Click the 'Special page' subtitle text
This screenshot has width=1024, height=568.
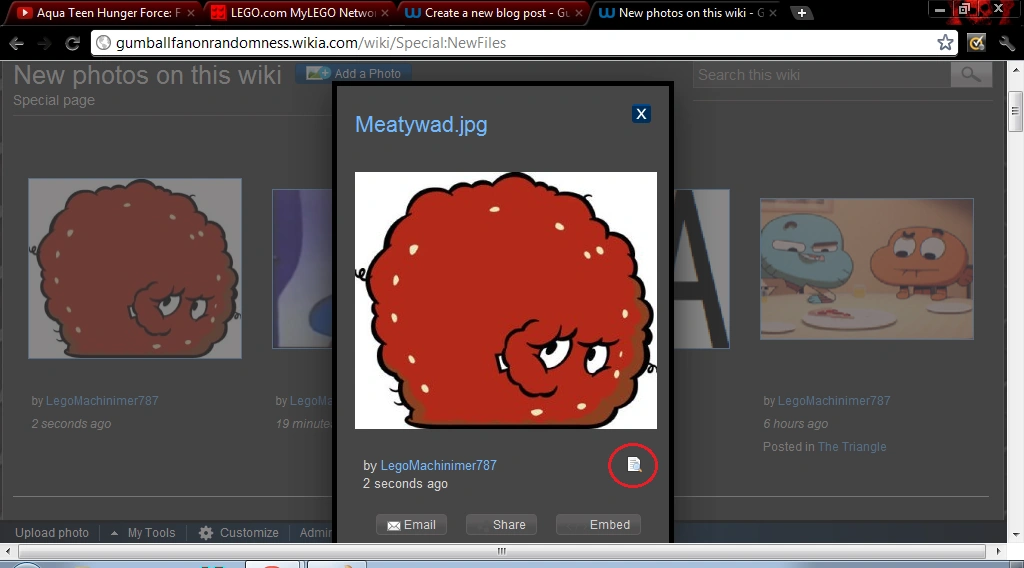pyautogui.click(x=54, y=101)
